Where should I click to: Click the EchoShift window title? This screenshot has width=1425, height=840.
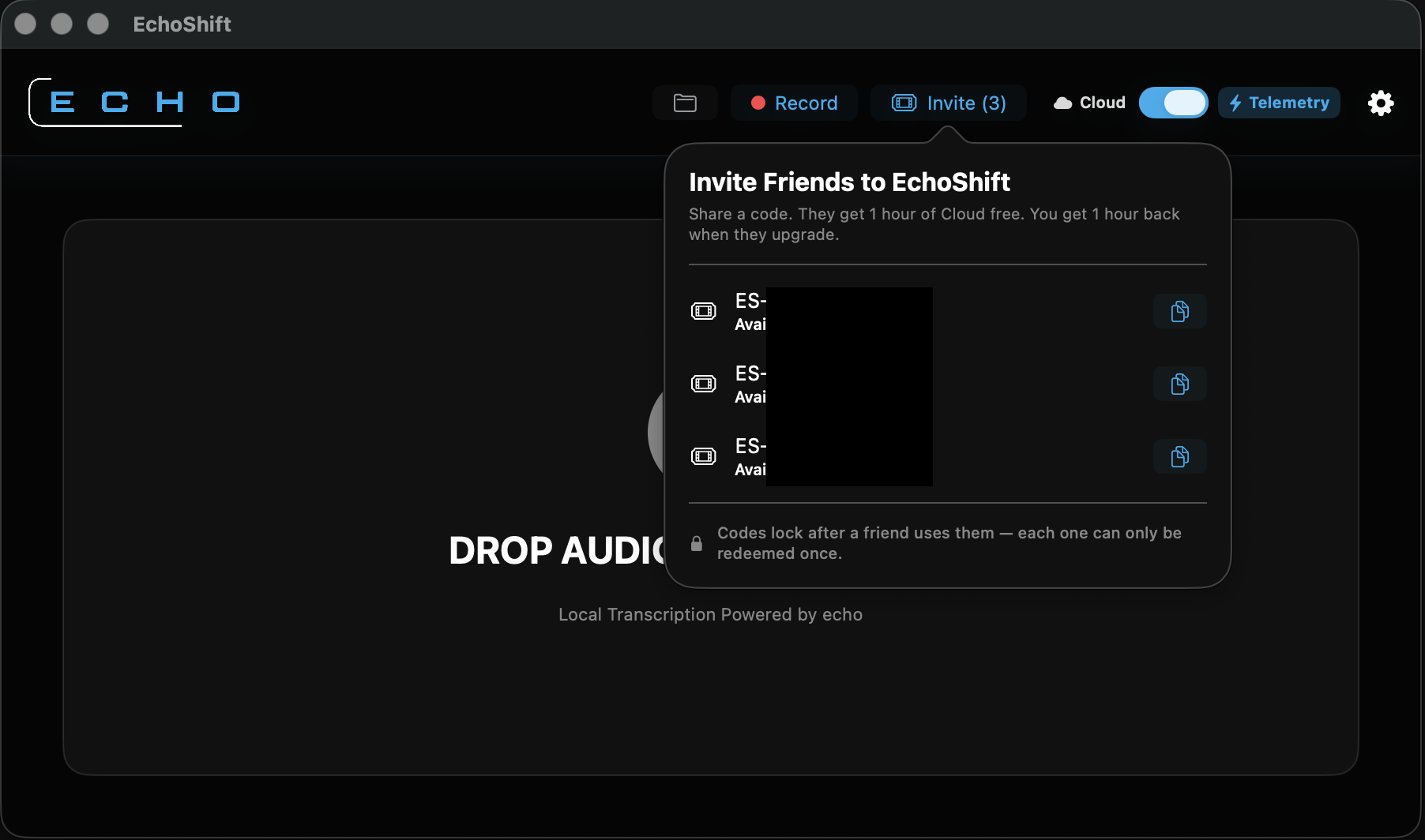point(182,24)
